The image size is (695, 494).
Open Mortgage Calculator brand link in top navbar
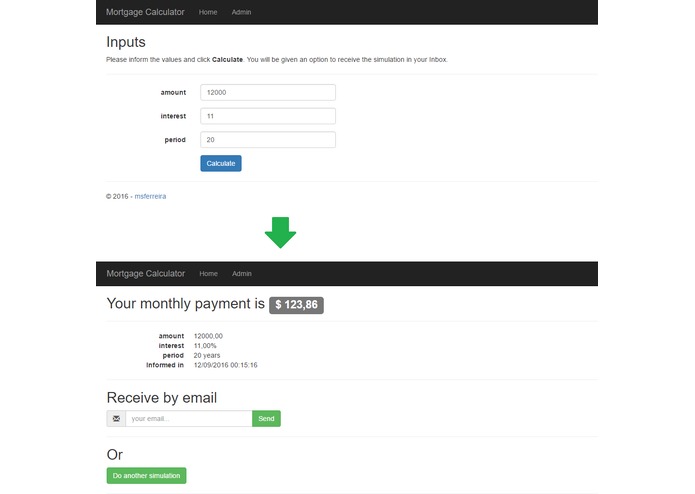tap(145, 12)
